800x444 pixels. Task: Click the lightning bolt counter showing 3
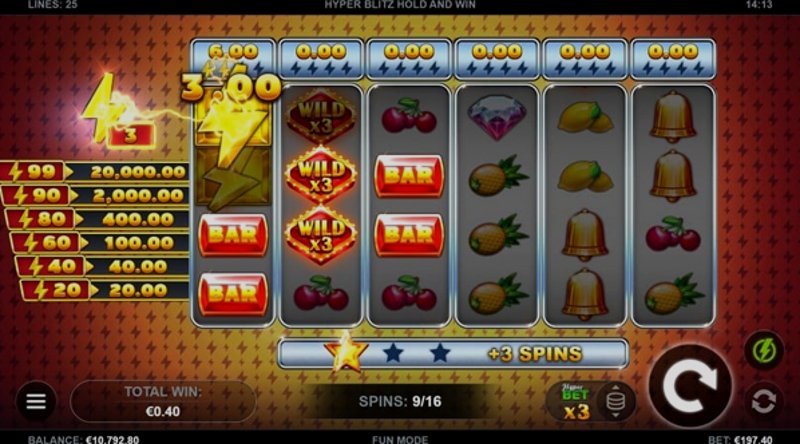pos(131,136)
